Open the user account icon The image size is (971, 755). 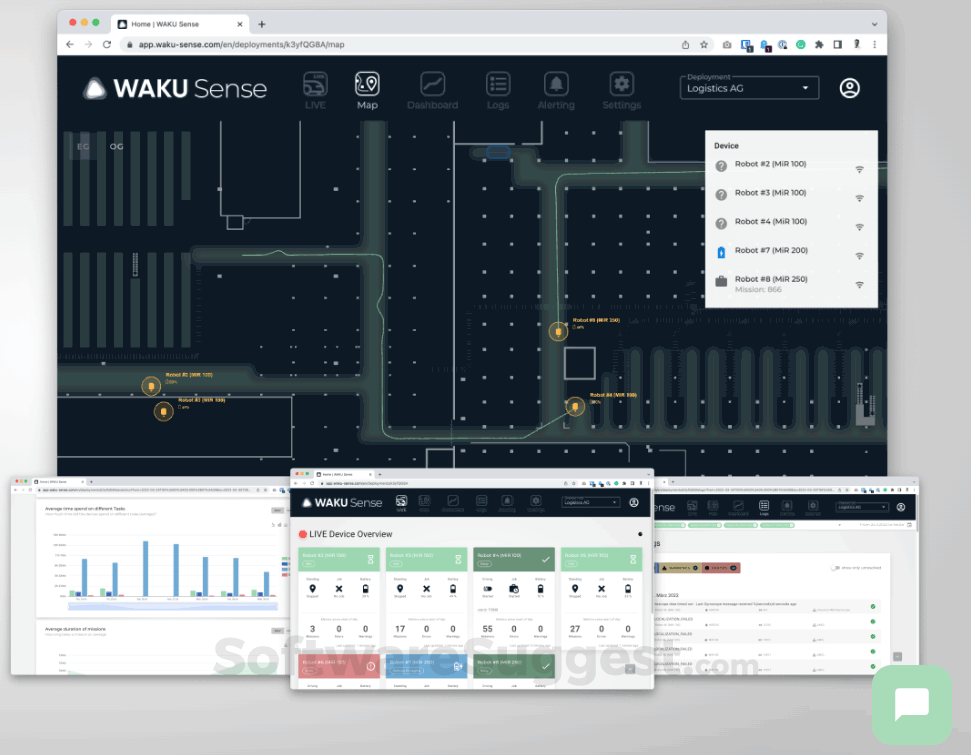pyautogui.click(x=849, y=88)
